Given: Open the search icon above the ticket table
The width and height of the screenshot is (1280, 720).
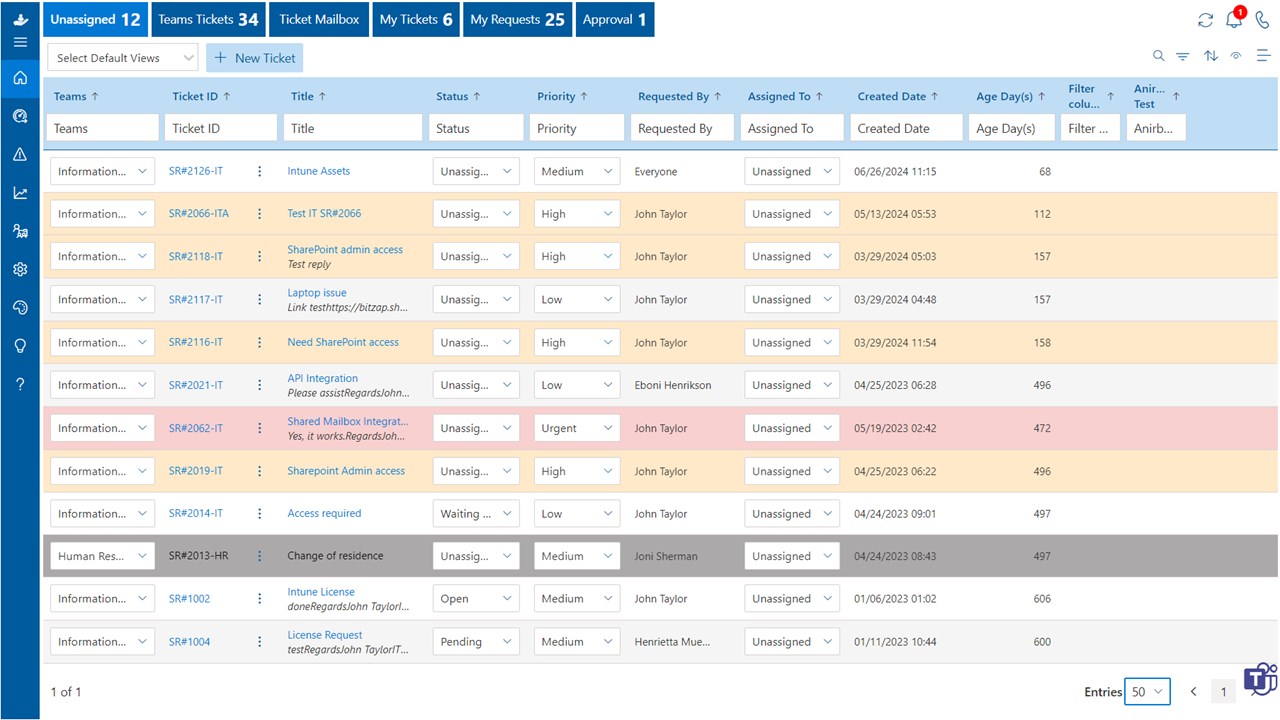Looking at the screenshot, I should pyautogui.click(x=1158, y=57).
